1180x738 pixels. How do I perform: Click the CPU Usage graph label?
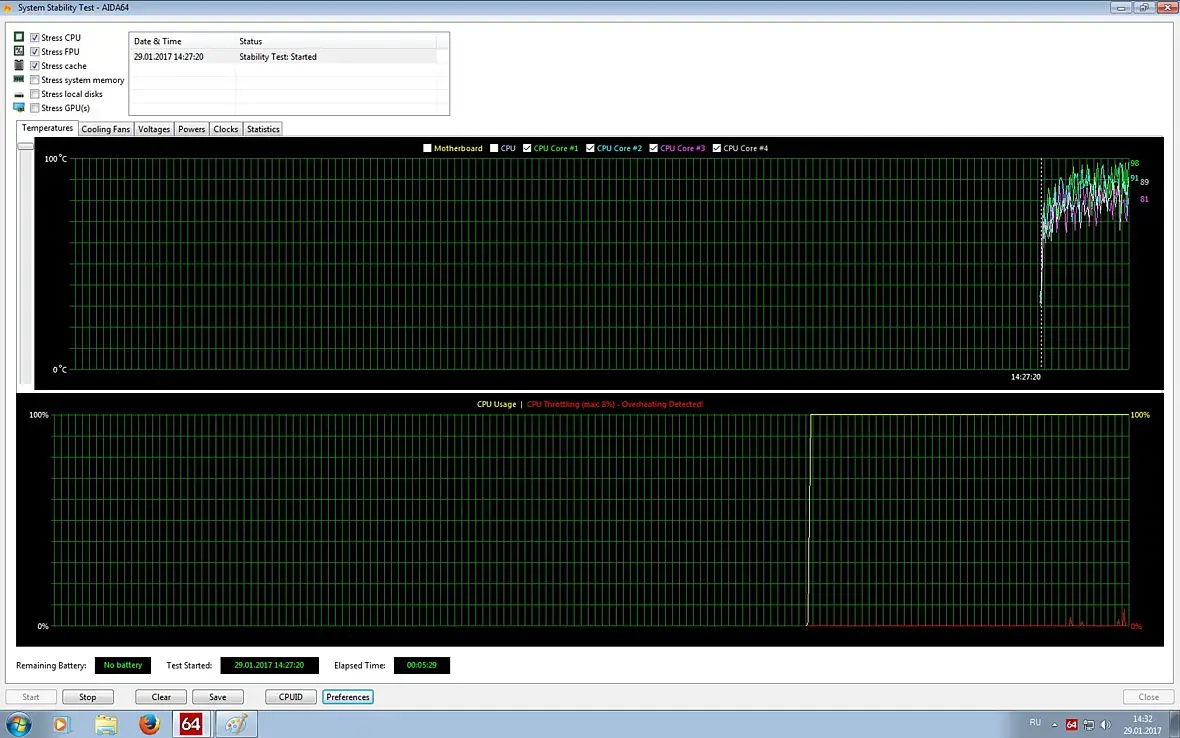(x=496, y=404)
